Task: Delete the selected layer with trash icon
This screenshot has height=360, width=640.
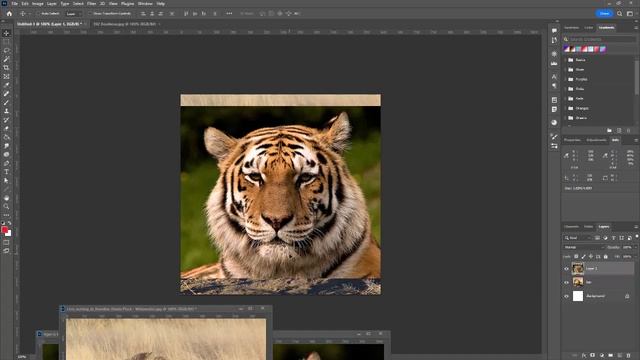Action: click(x=628, y=355)
